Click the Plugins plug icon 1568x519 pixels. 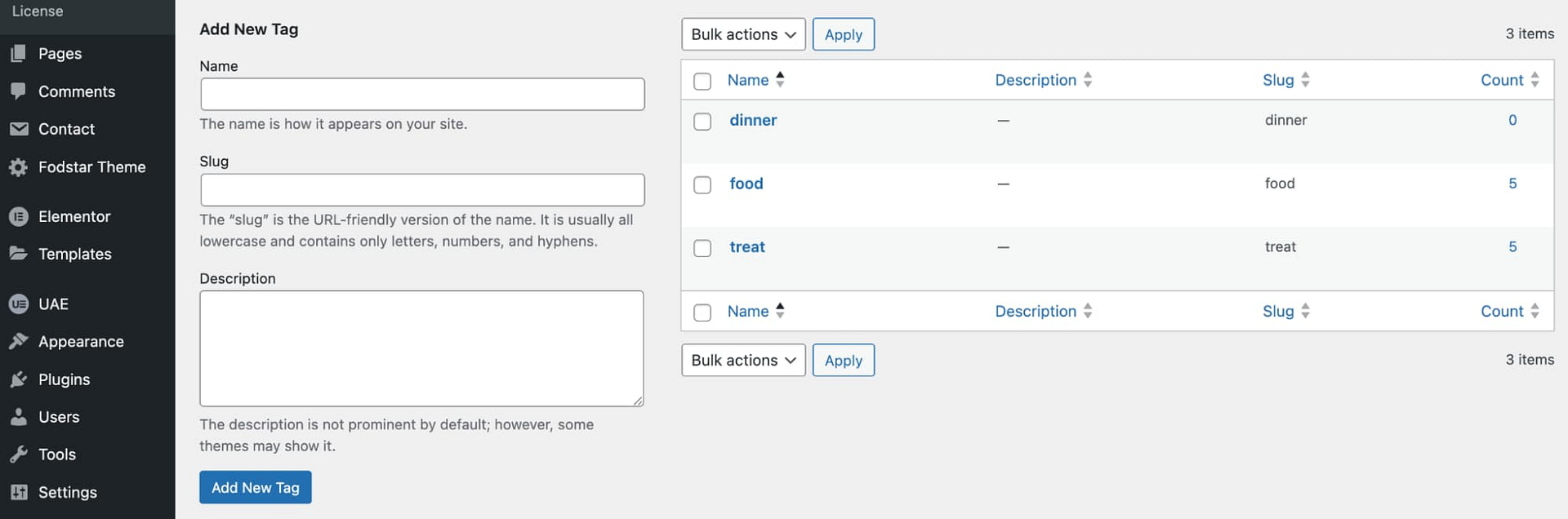coord(19,379)
